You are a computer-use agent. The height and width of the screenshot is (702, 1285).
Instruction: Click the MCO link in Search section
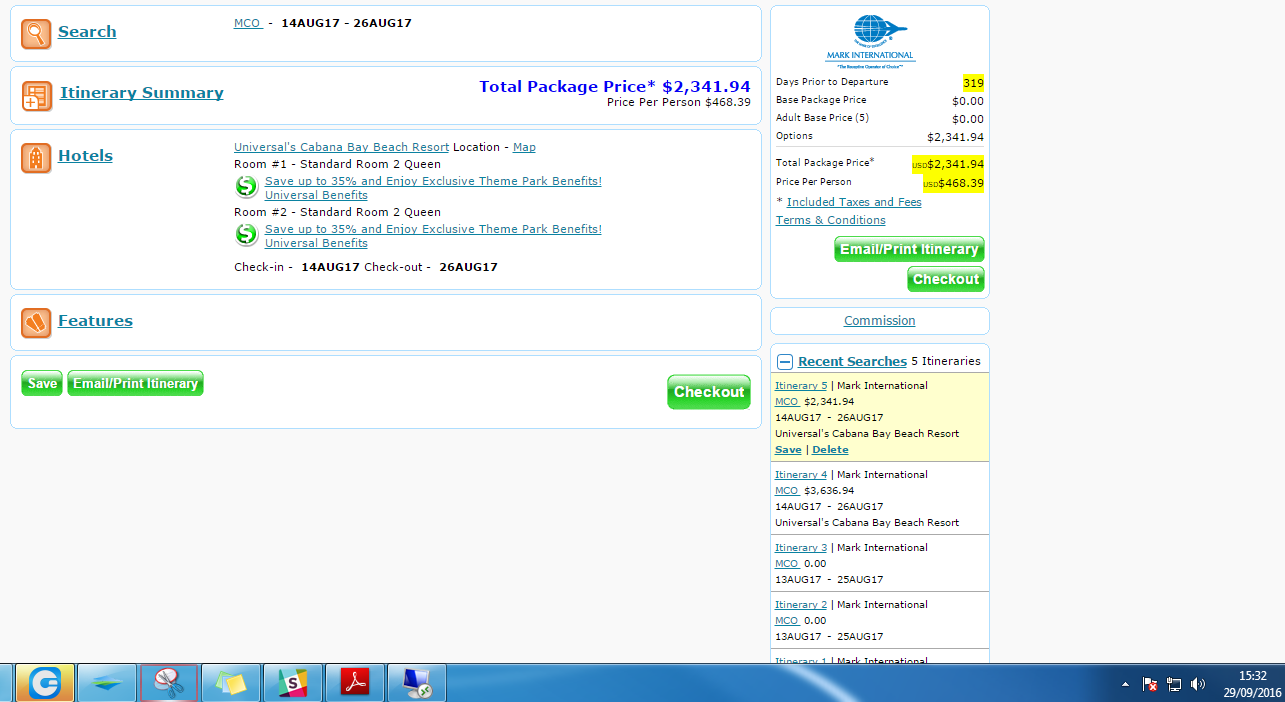point(248,23)
